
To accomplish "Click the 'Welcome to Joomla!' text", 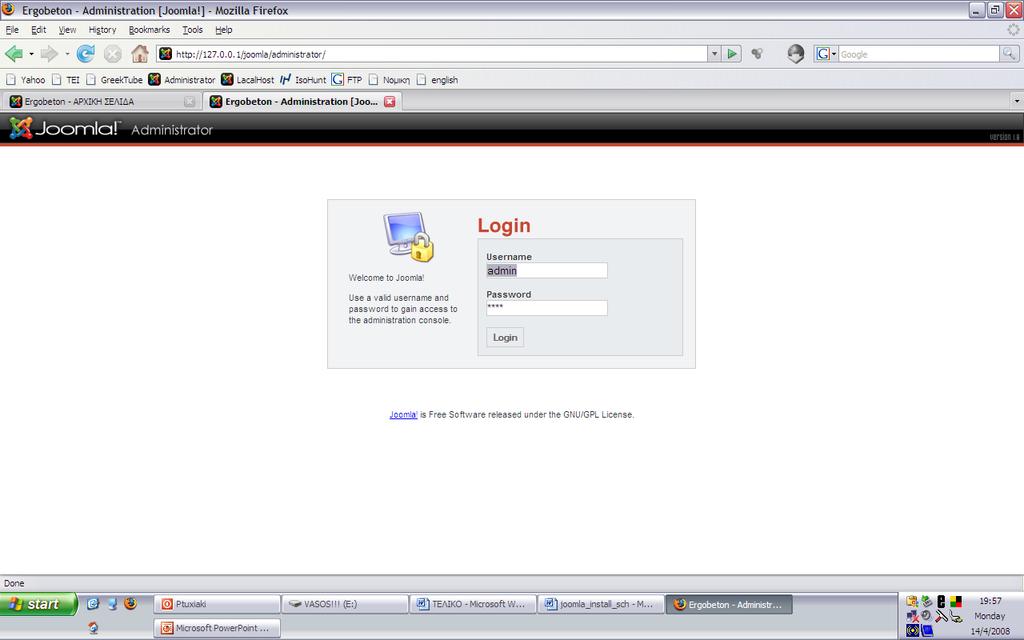I will pyautogui.click(x=387, y=278).
